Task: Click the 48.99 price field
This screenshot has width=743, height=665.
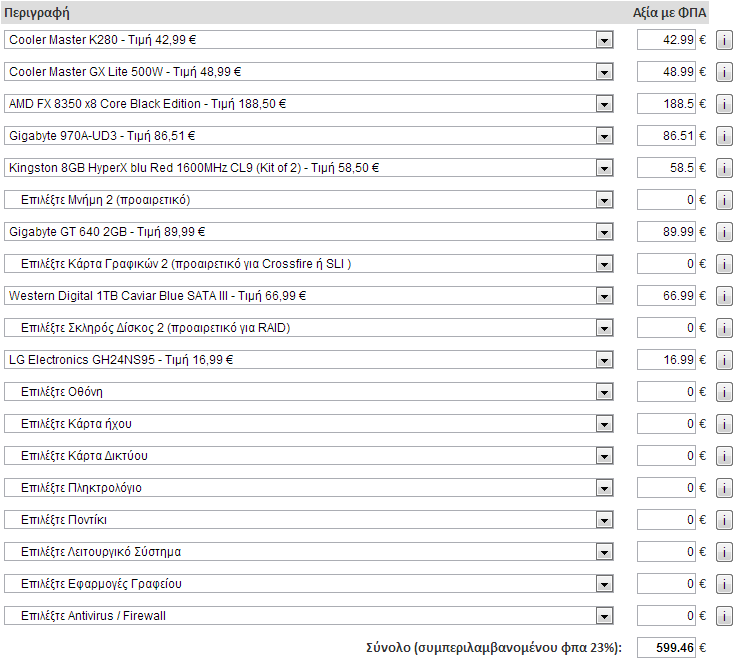Action: (x=666, y=72)
